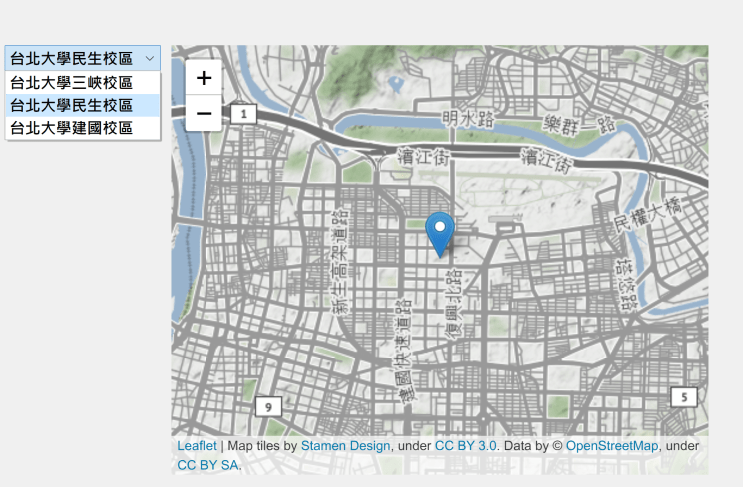The width and height of the screenshot is (743, 487).
Task: Open the CC BY SA license link
Action: coord(207,464)
